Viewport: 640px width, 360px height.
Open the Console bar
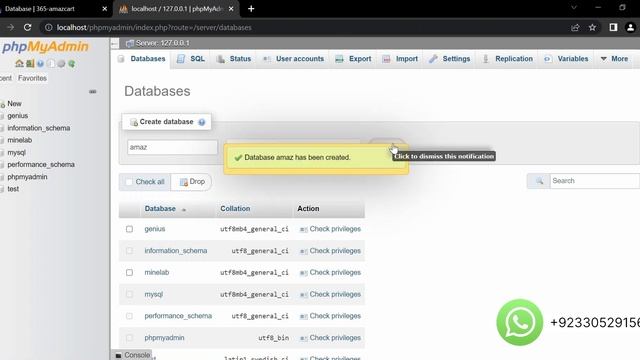click(x=133, y=355)
